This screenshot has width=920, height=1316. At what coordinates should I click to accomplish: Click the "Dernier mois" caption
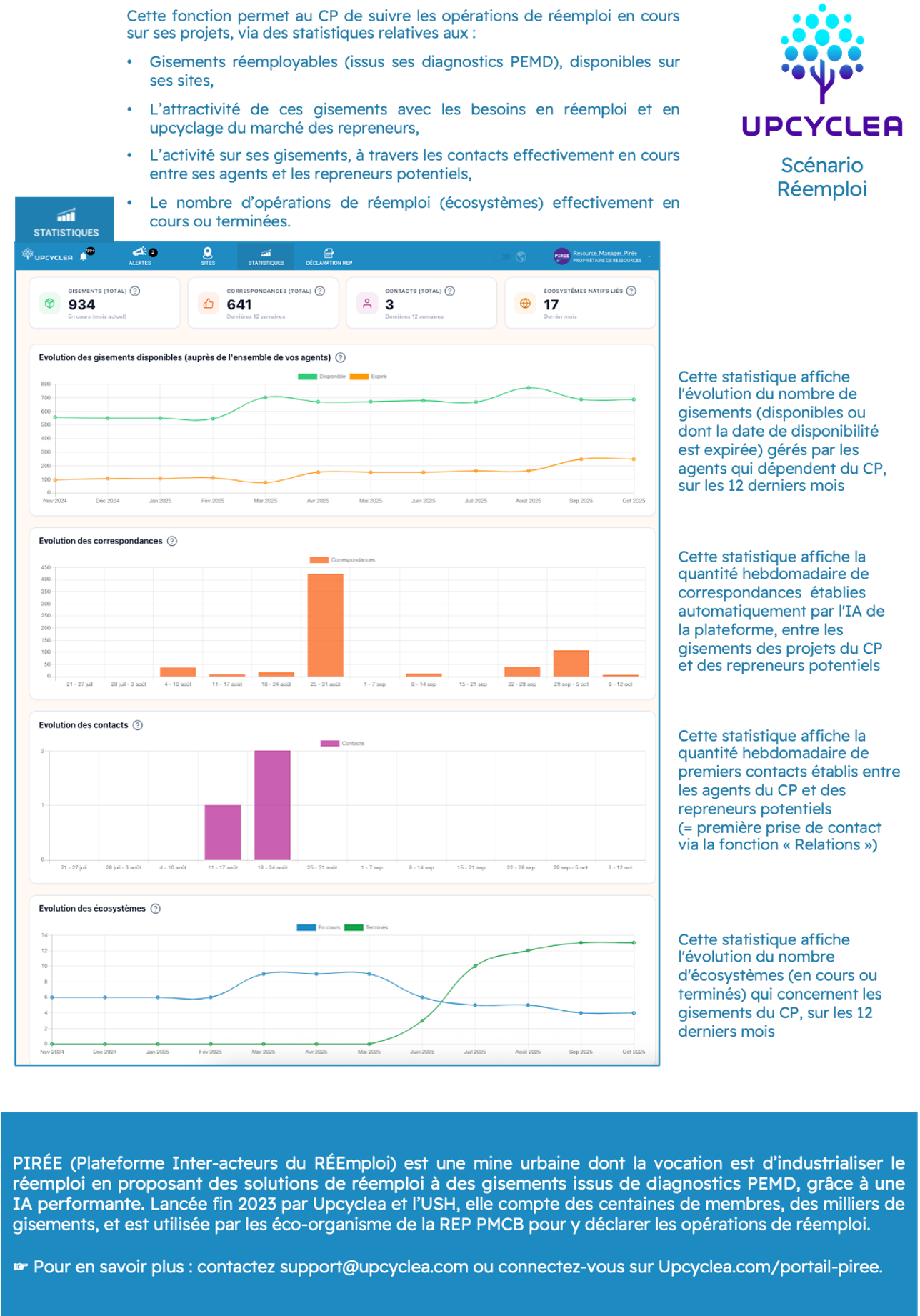(x=560, y=316)
